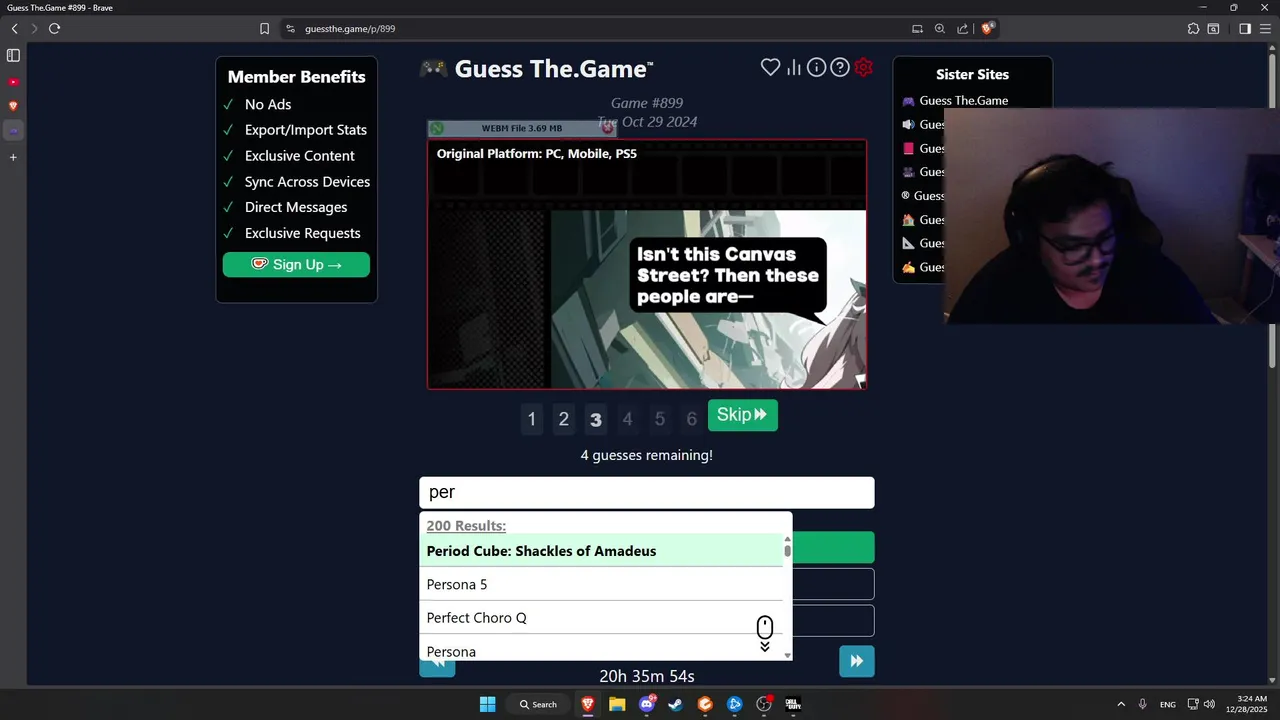
Task: Open the extensions puzzle icon
Action: point(1193,29)
